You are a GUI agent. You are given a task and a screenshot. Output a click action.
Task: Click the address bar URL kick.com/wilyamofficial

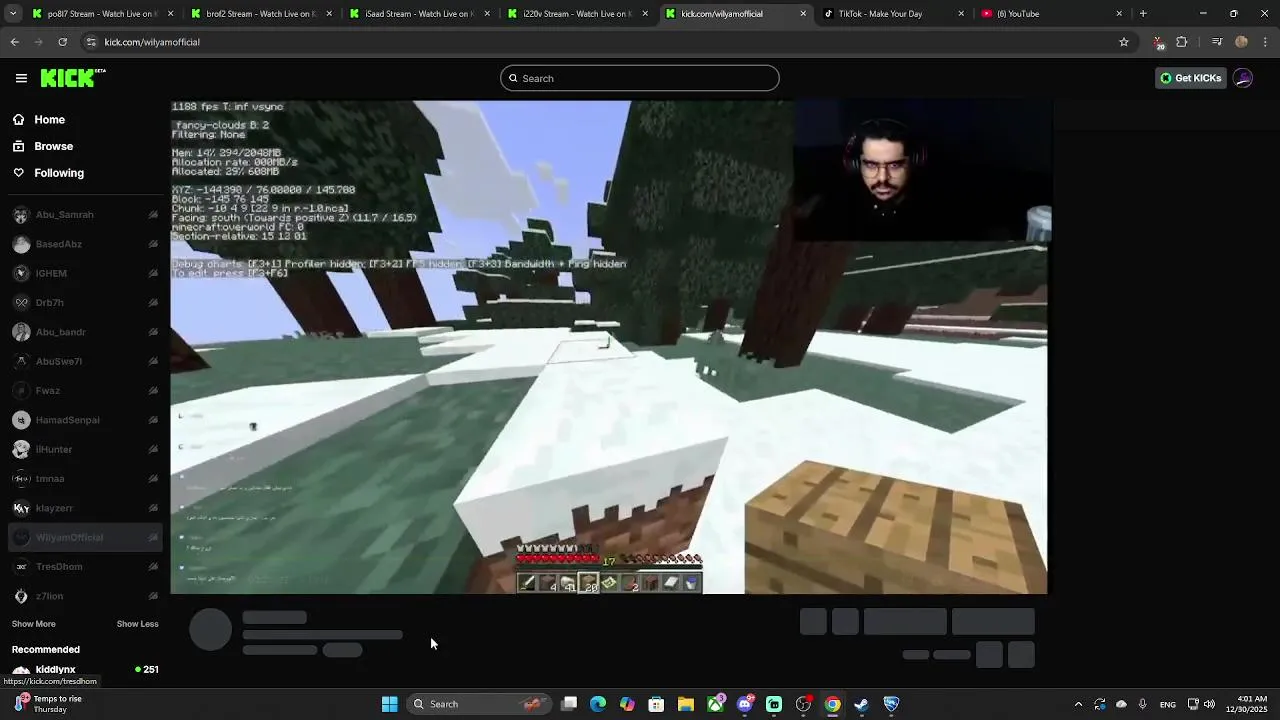(x=152, y=42)
